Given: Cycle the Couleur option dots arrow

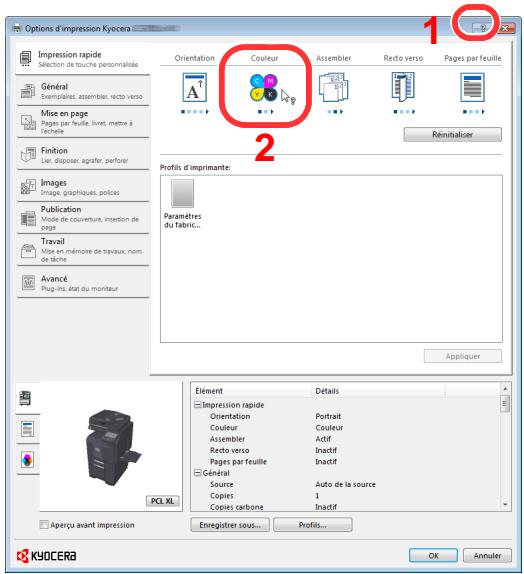Looking at the screenshot, I should 272,111.
